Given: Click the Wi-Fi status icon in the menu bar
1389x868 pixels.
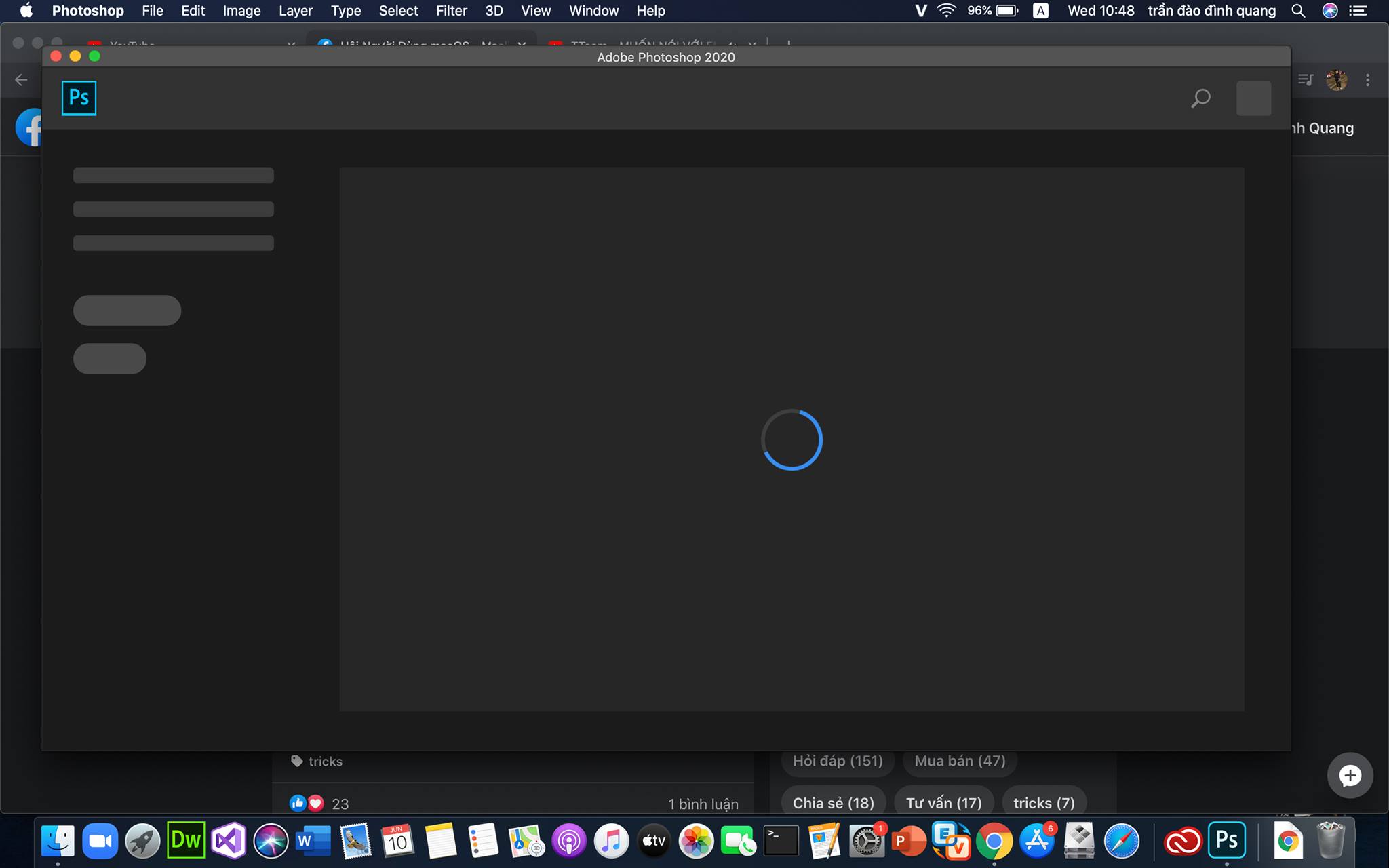Looking at the screenshot, I should click(945, 10).
